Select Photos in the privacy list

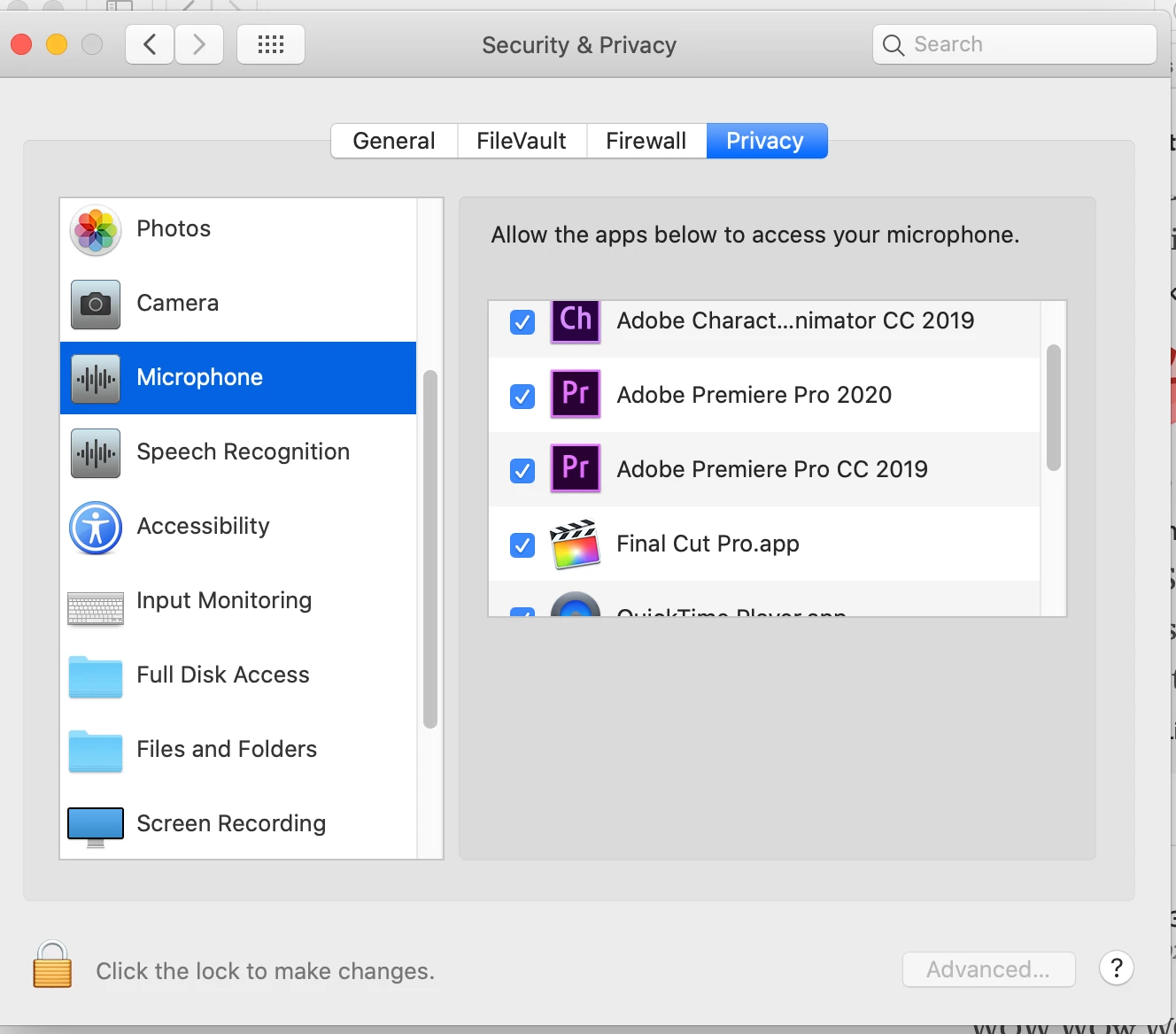pos(238,230)
